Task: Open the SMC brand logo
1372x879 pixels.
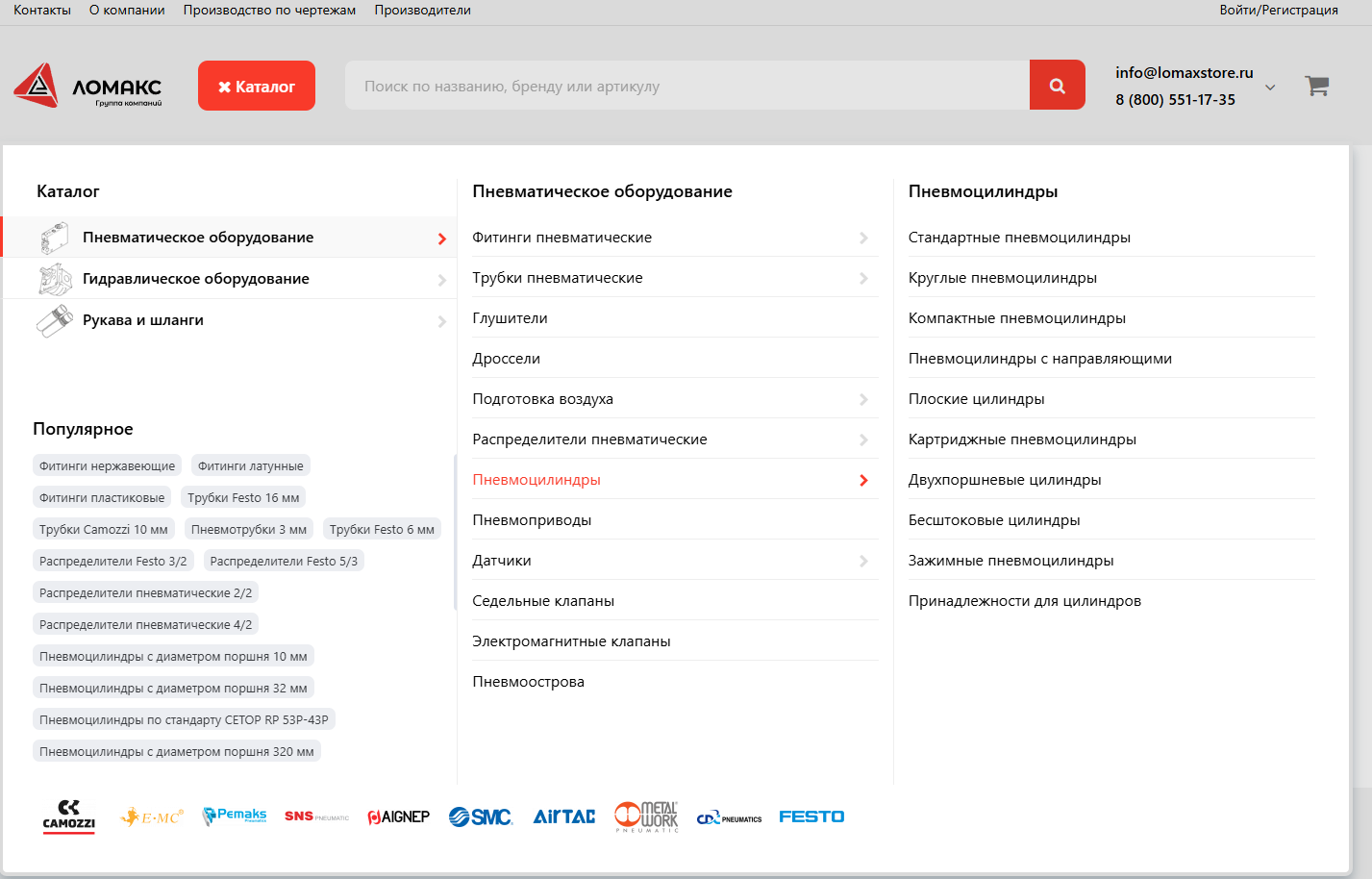Action: (480, 816)
